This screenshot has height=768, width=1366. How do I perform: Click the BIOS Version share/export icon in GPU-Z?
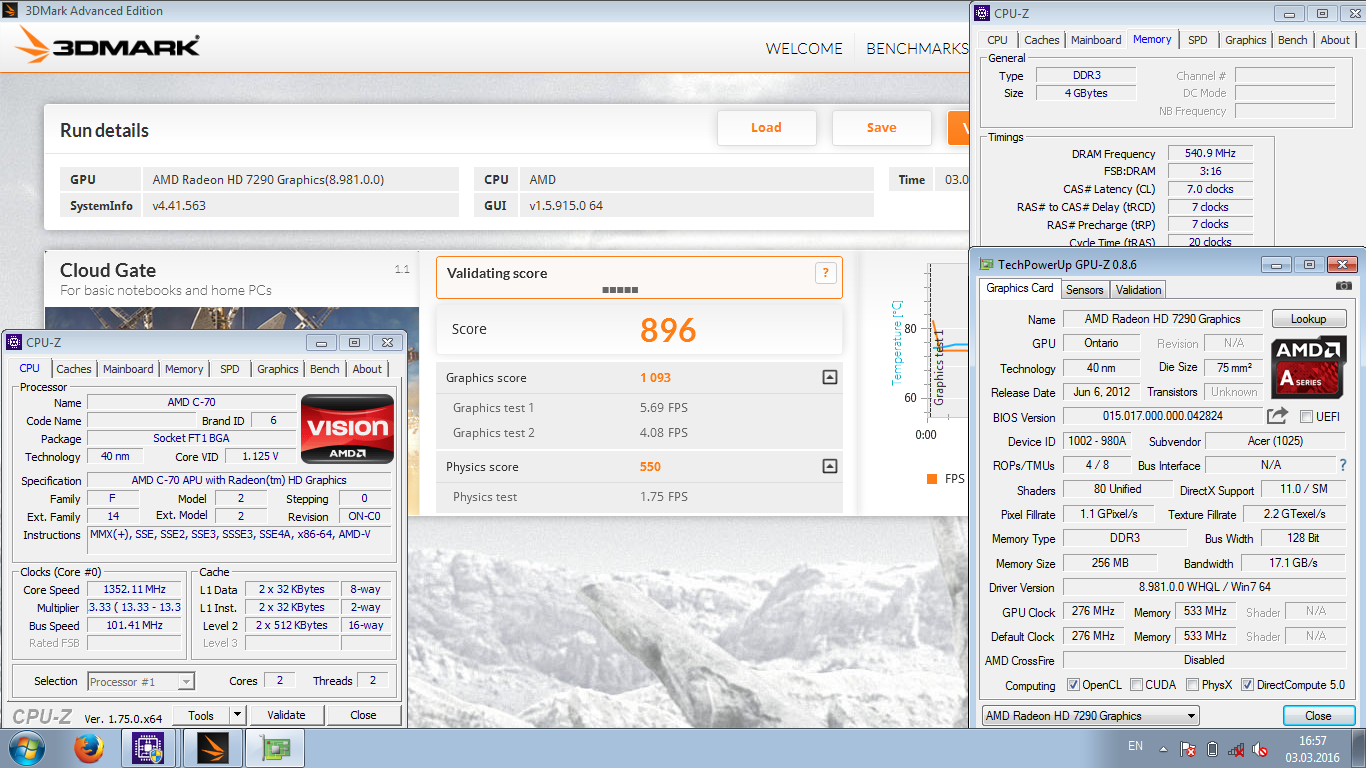coord(1277,416)
